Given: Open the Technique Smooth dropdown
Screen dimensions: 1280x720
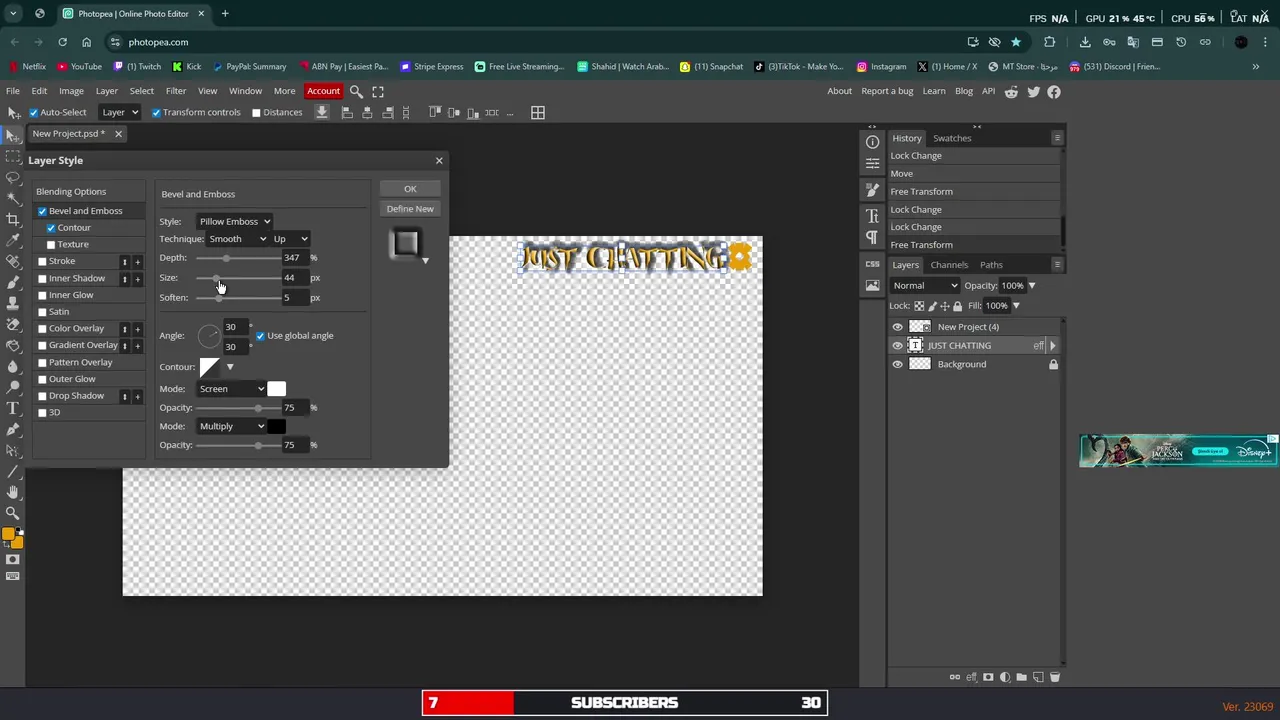Looking at the screenshot, I should tap(237, 239).
